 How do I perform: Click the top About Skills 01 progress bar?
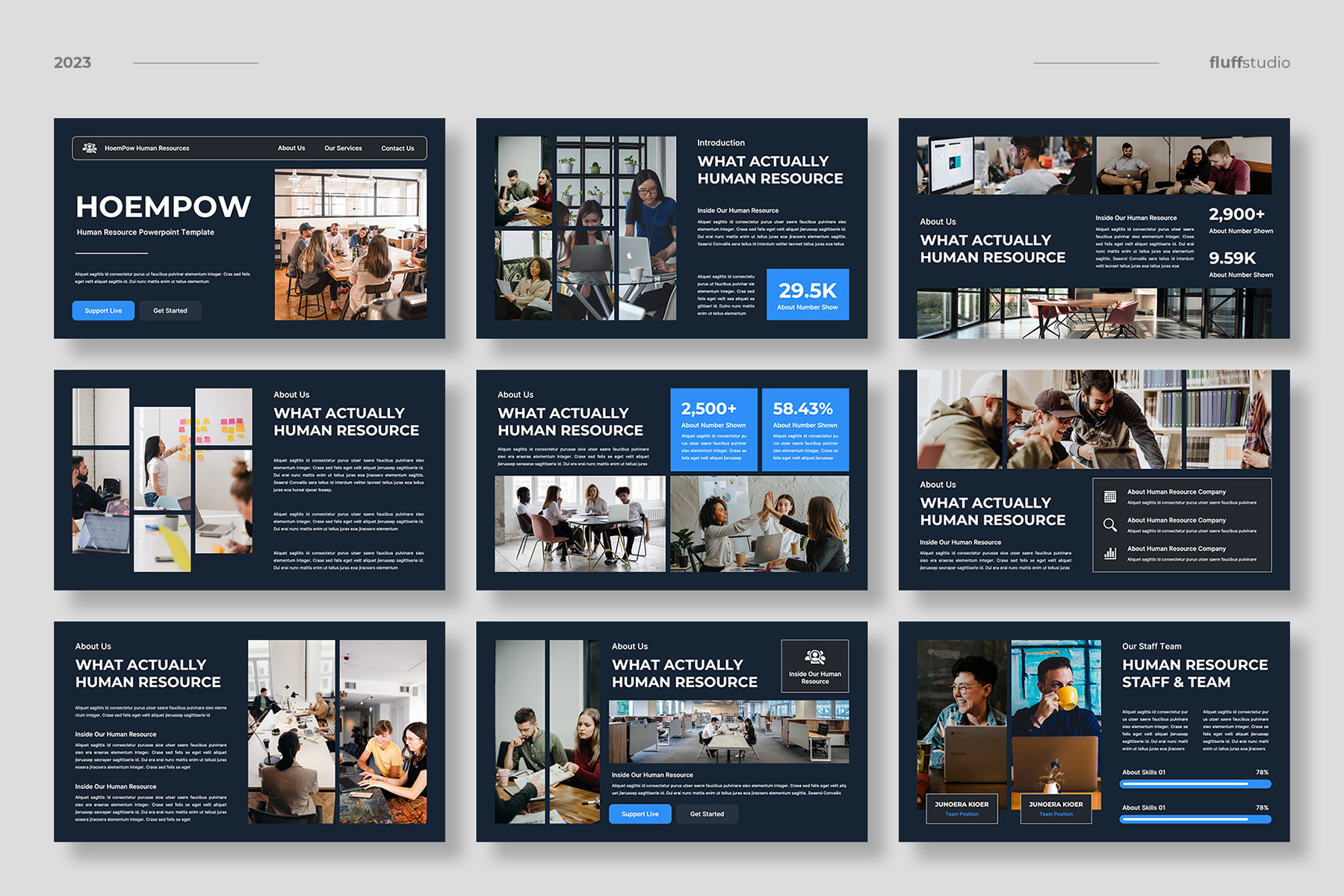pos(1195,784)
